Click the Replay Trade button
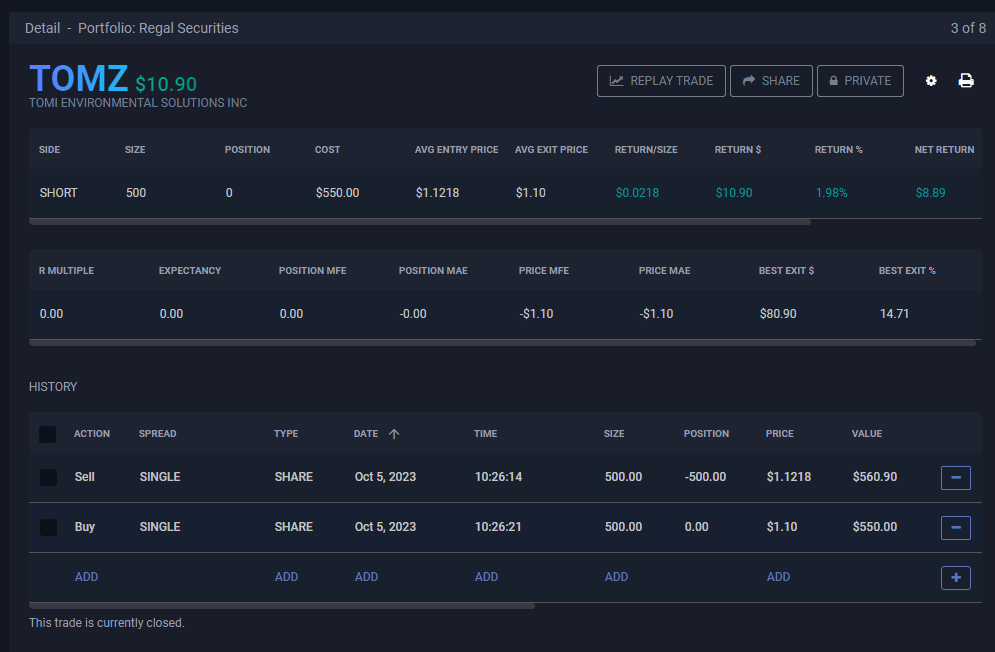 tap(661, 81)
